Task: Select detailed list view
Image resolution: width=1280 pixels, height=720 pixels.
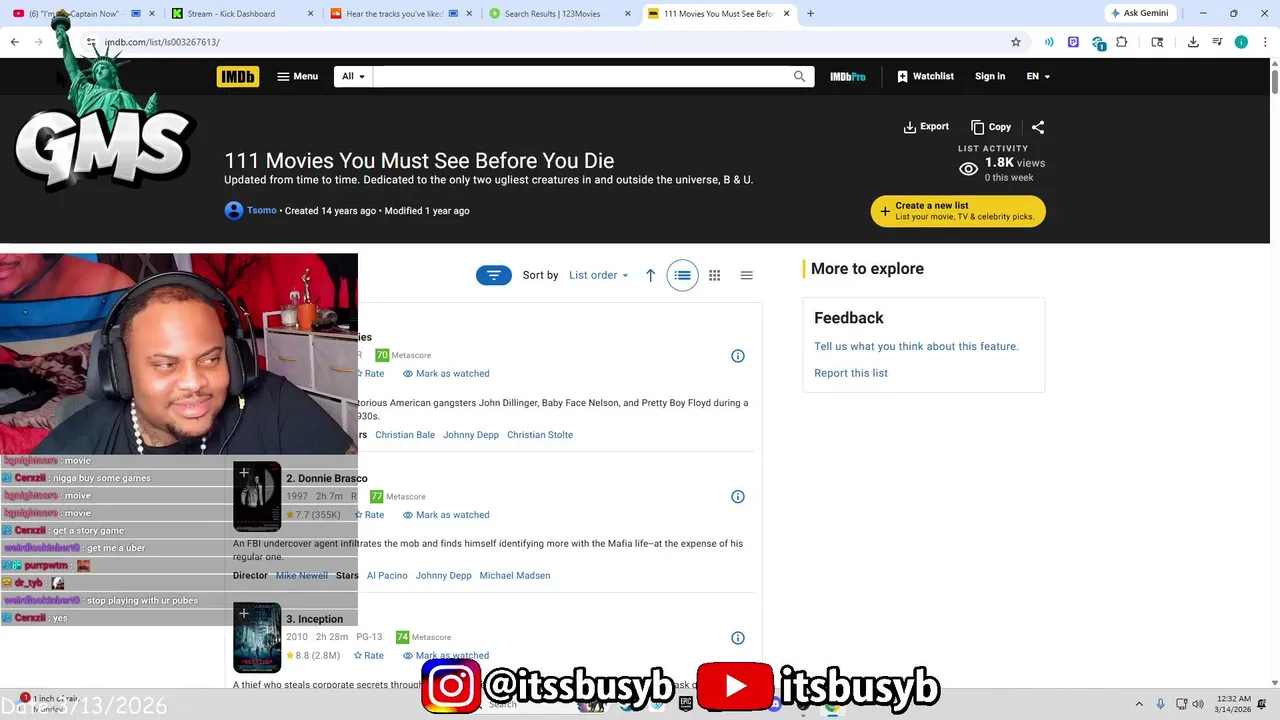Action: (682, 275)
